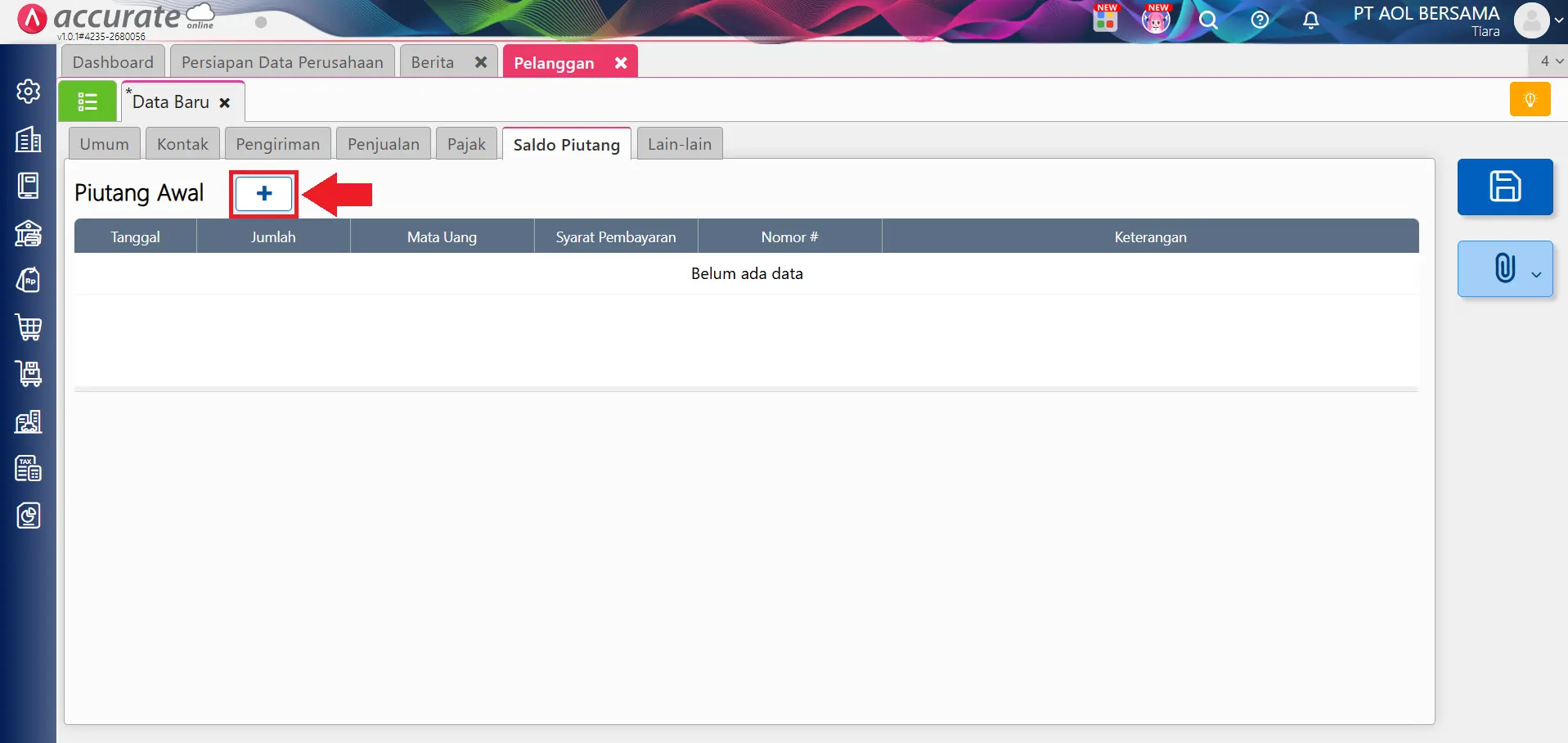
Task: Select the Saldo Piutang tab
Action: pyautogui.click(x=567, y=144)
